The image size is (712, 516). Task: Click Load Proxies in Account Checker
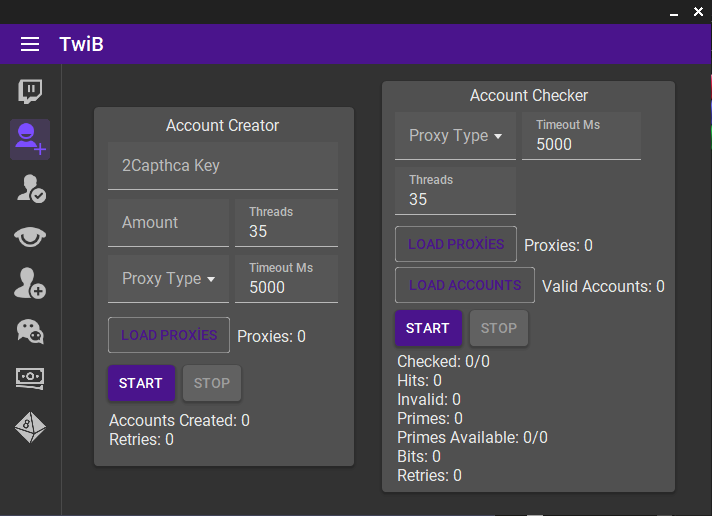(456, 244)
